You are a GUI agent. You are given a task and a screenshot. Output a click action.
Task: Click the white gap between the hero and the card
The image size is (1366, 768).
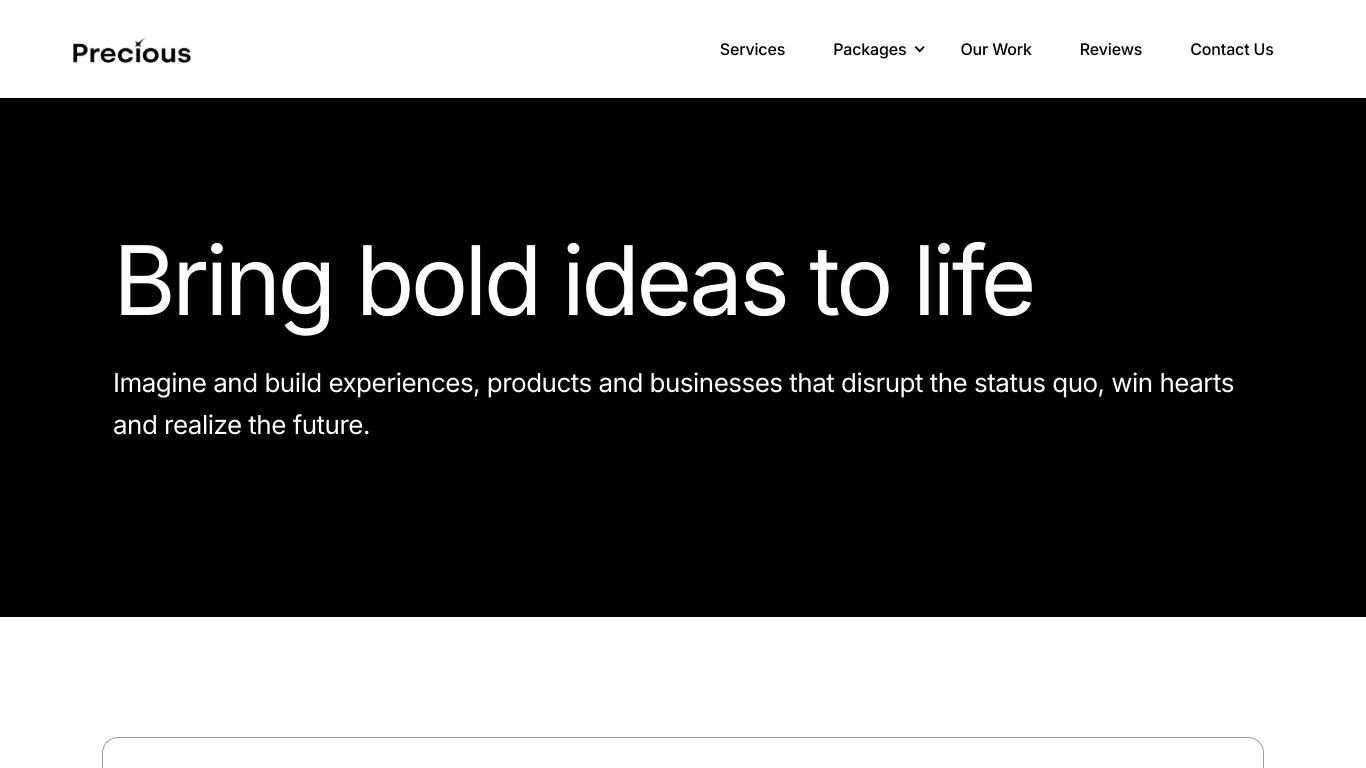coord(683,677)
